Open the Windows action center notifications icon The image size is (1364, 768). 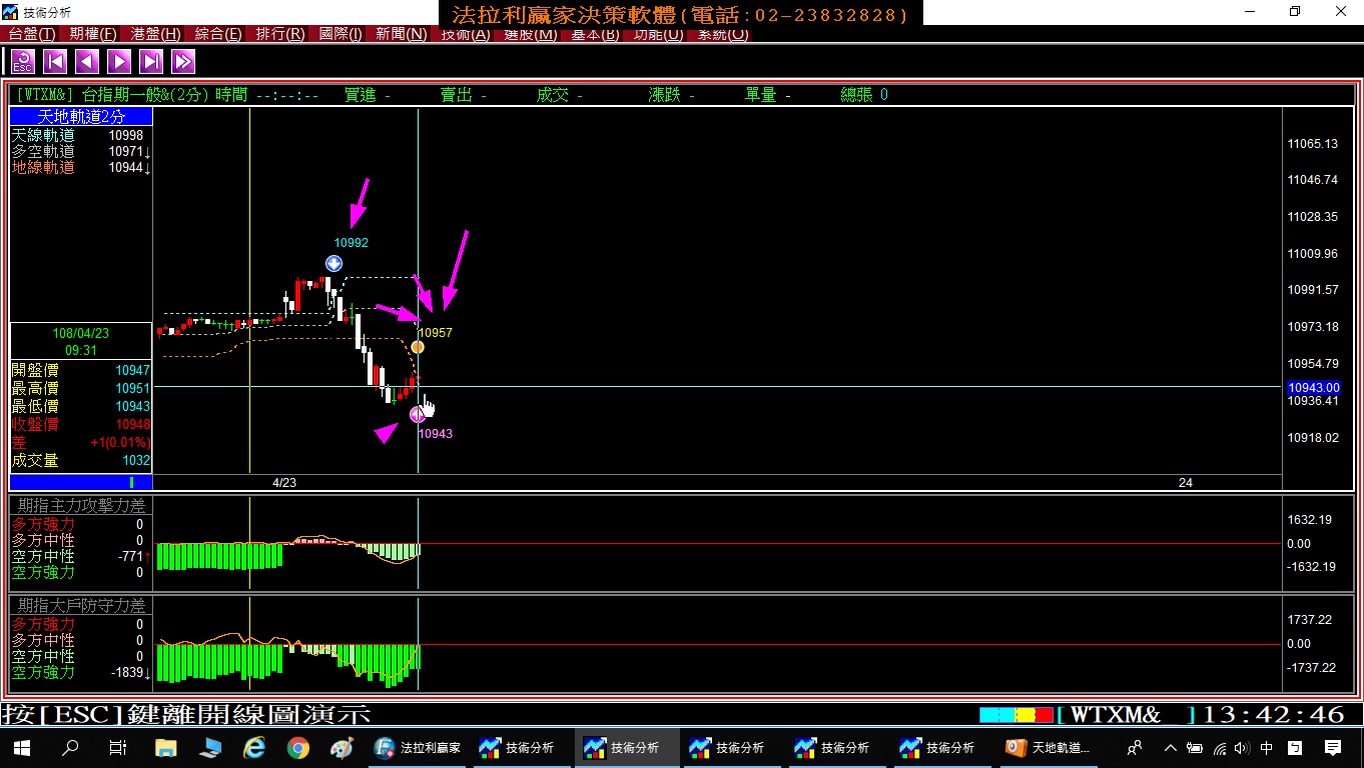tap(1333, 747)
